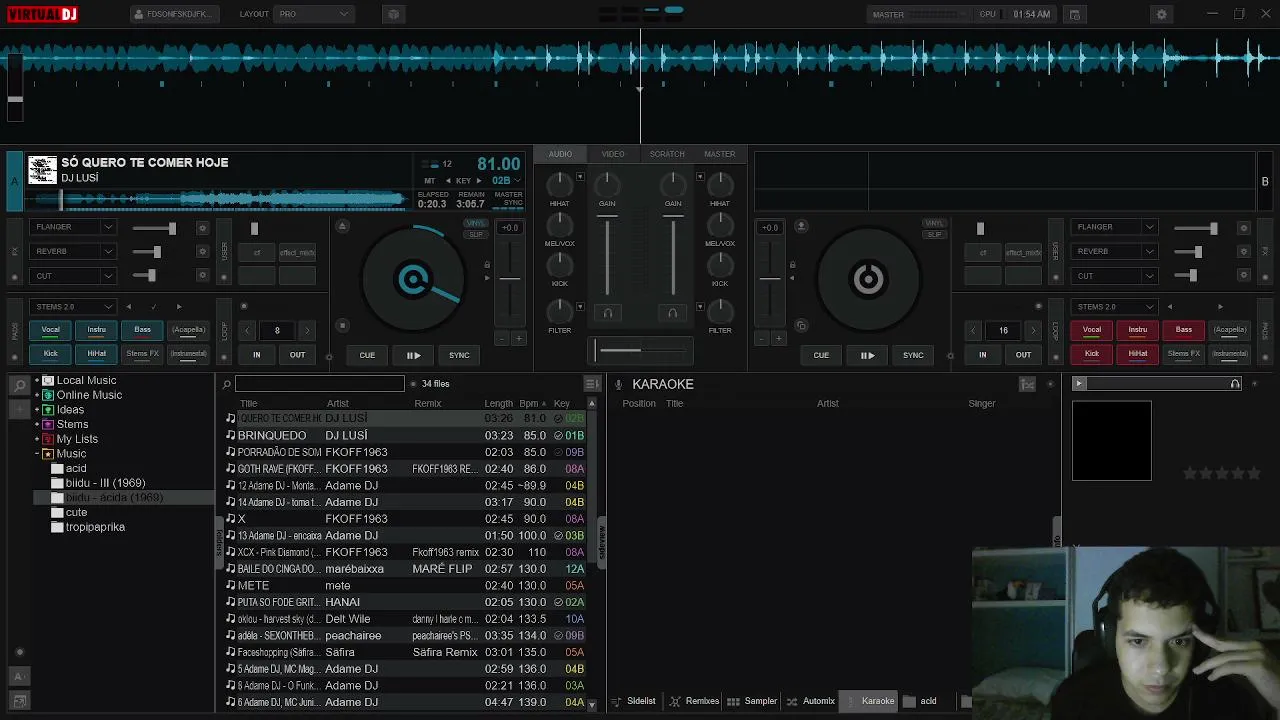Click the Acapella pad on left deck

189,330
